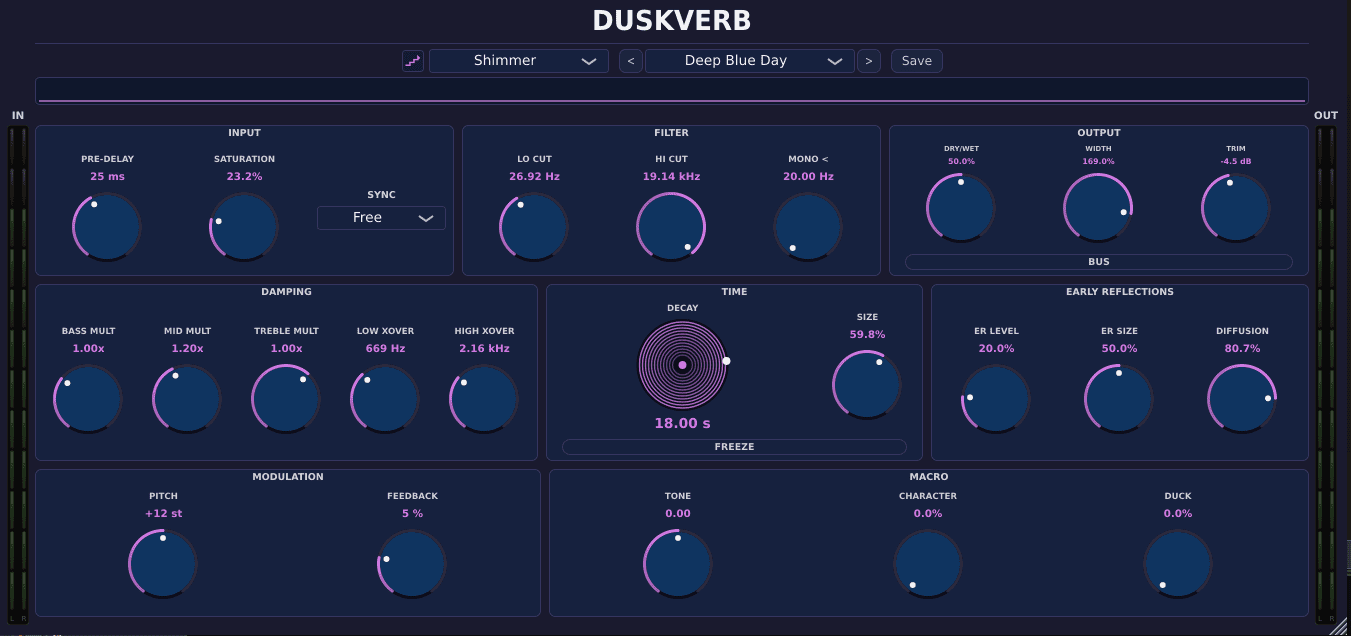The image size is (1351, 636).
Task: Click the Lo Cut knob
Action: (x=534, y=226)
